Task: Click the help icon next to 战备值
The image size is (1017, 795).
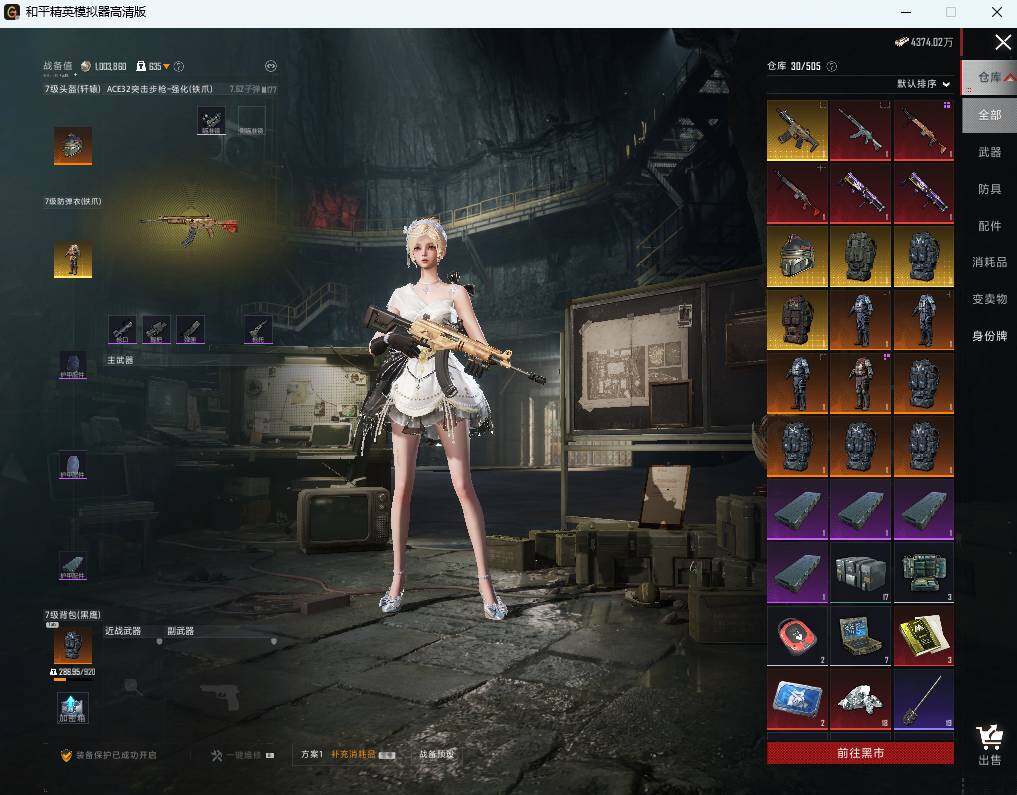Action: (x=179, y=66)
